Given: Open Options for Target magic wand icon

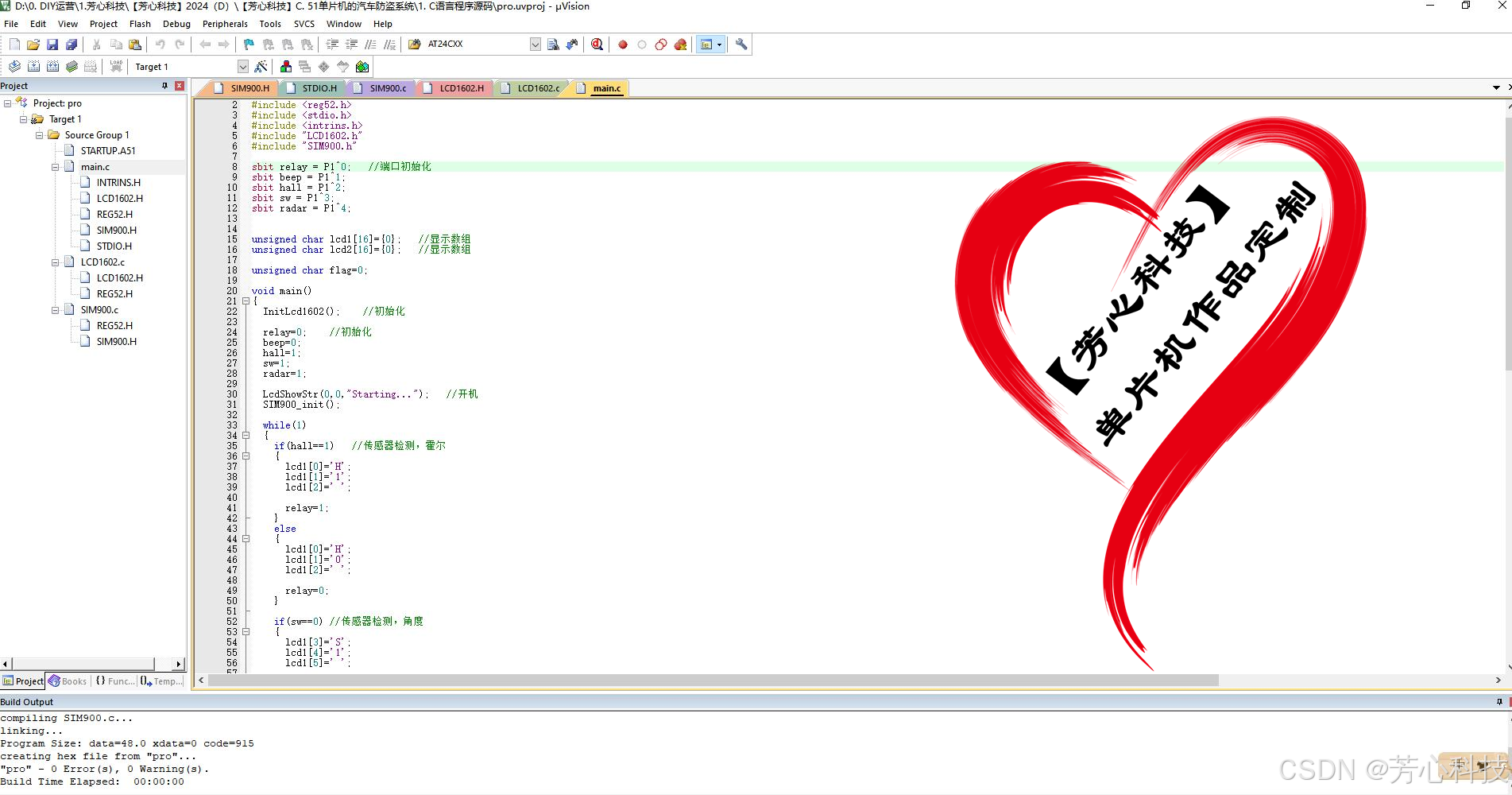Looking at the screenshot, I should pyautogui.click(x=261, y=67).
